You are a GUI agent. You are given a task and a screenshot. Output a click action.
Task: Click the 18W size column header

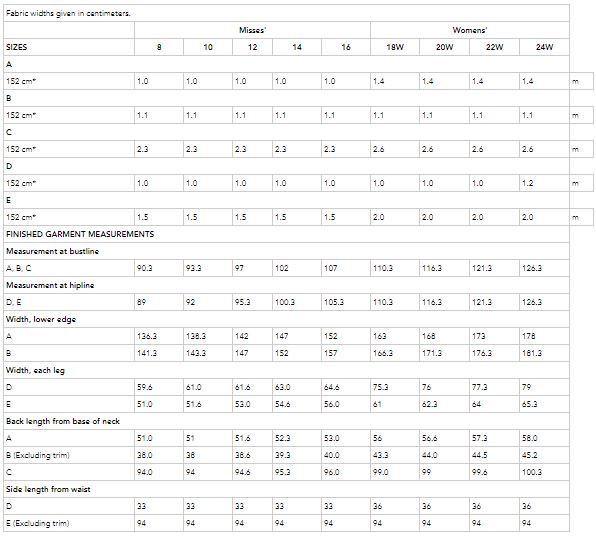(395, 47)
